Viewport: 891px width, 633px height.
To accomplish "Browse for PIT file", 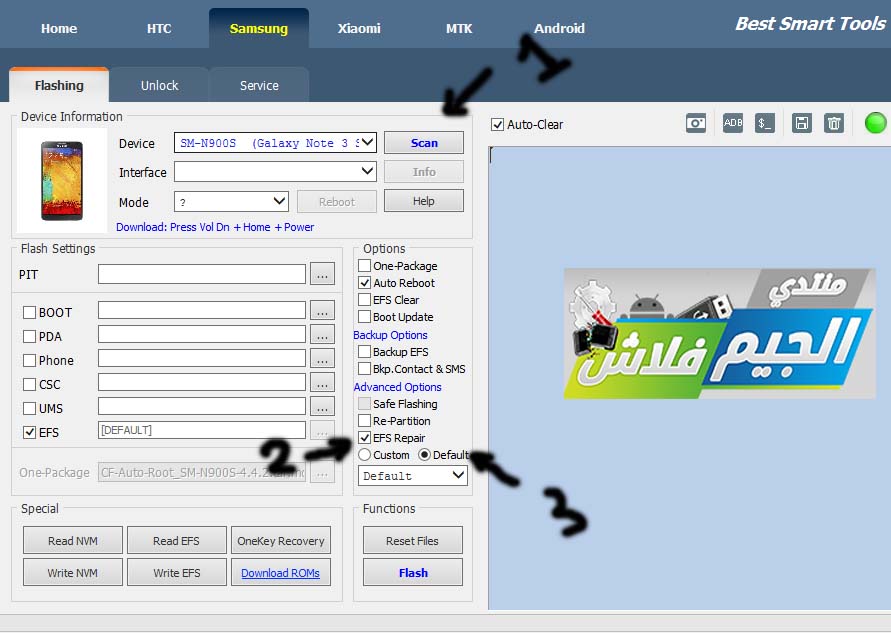I will (322, 274).
